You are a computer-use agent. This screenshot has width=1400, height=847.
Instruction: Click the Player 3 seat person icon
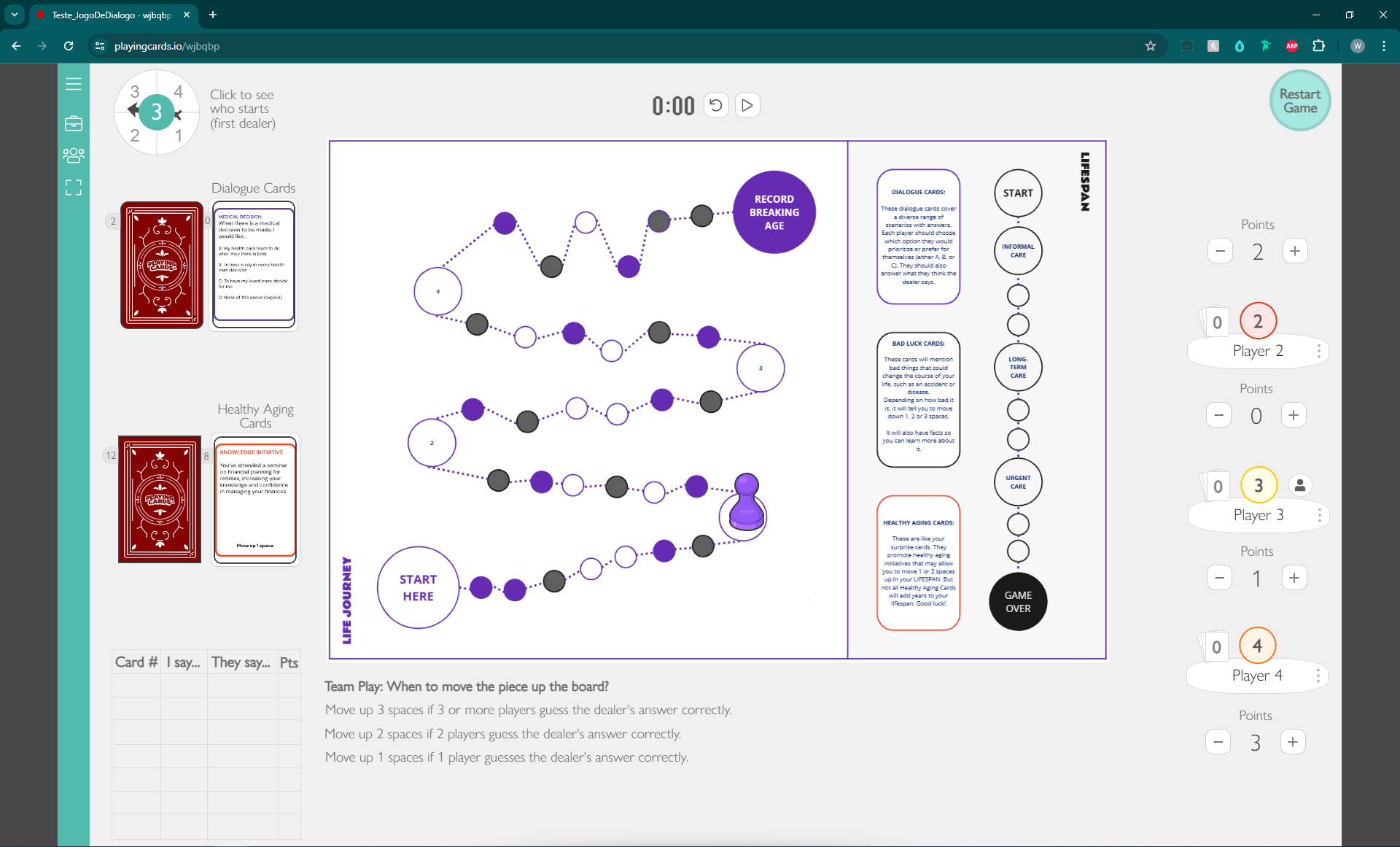click(1300, 485)
